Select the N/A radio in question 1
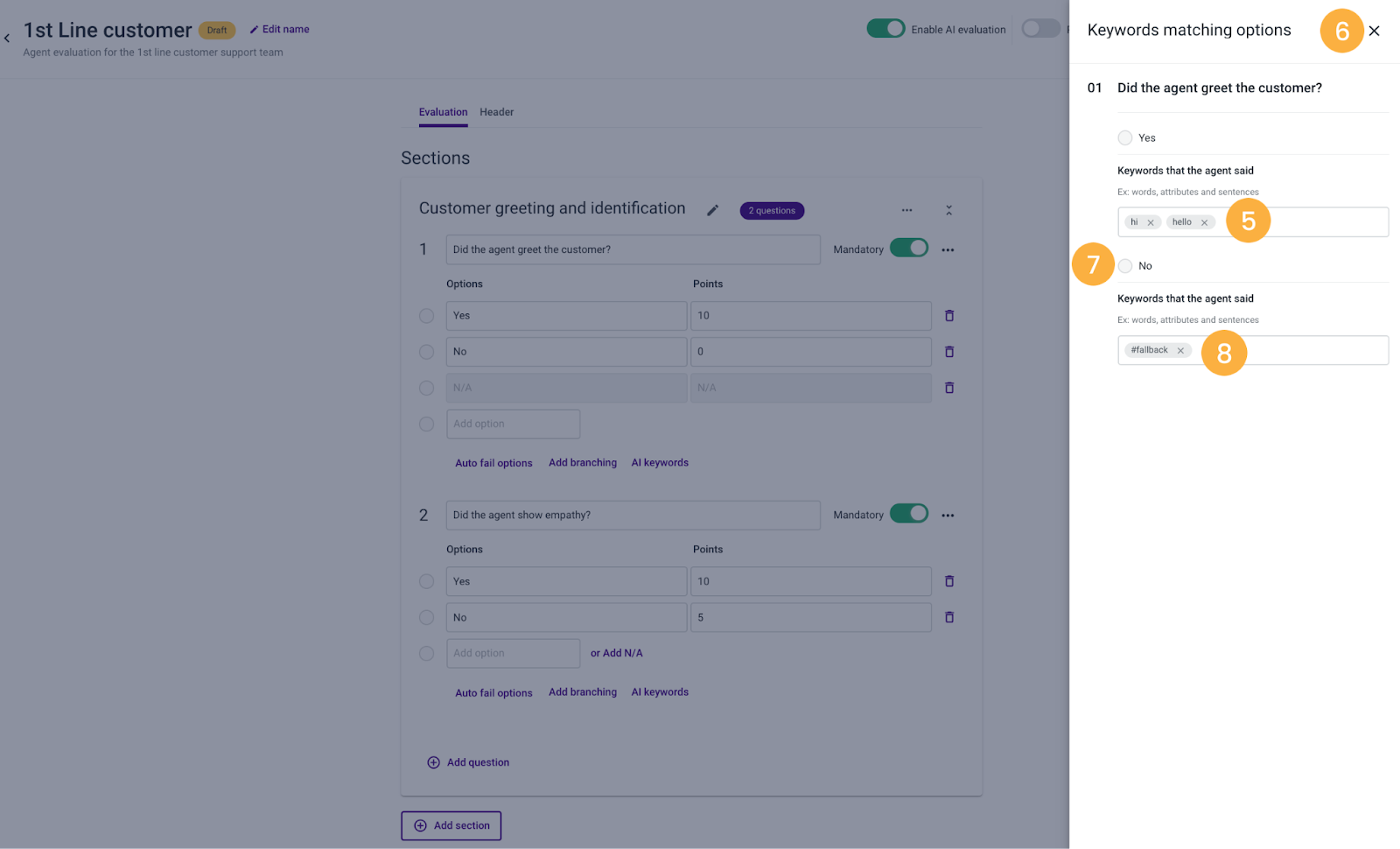Viewport: 1400px width, 849px height. point(426,388)
